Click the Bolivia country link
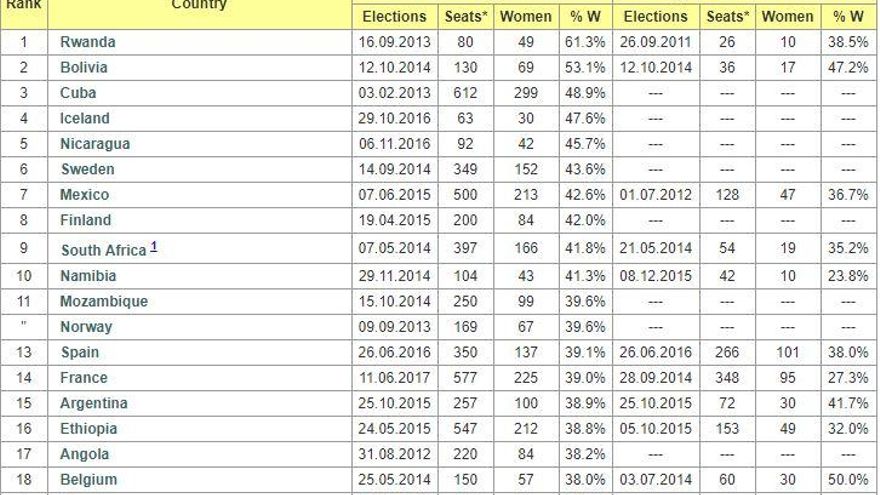The height and width of the screenshot is (495, 880). [84, 68]
